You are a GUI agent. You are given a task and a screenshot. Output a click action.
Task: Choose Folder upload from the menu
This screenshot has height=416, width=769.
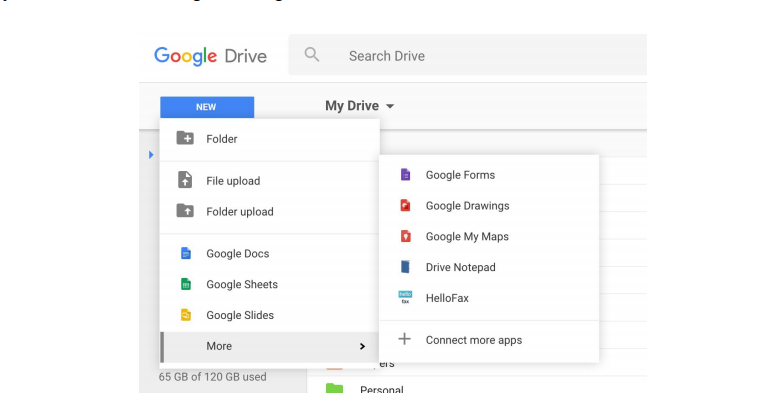tap(239, 212)
